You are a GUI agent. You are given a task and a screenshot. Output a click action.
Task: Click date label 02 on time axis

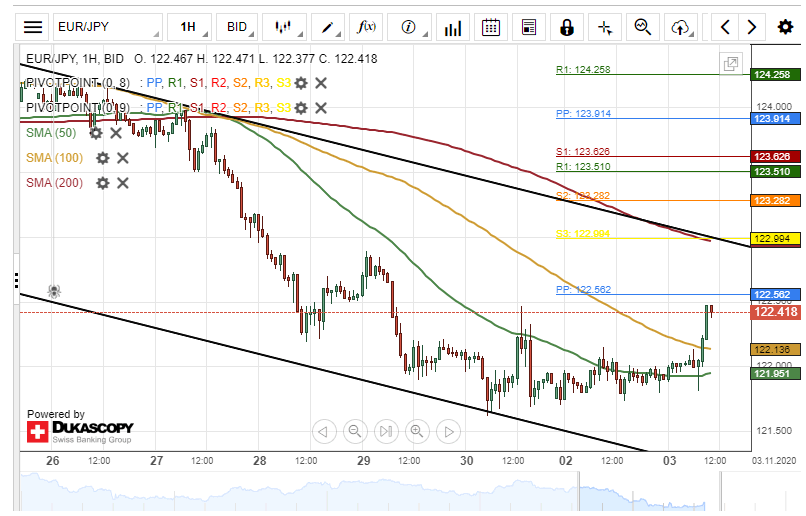(565, 460)
